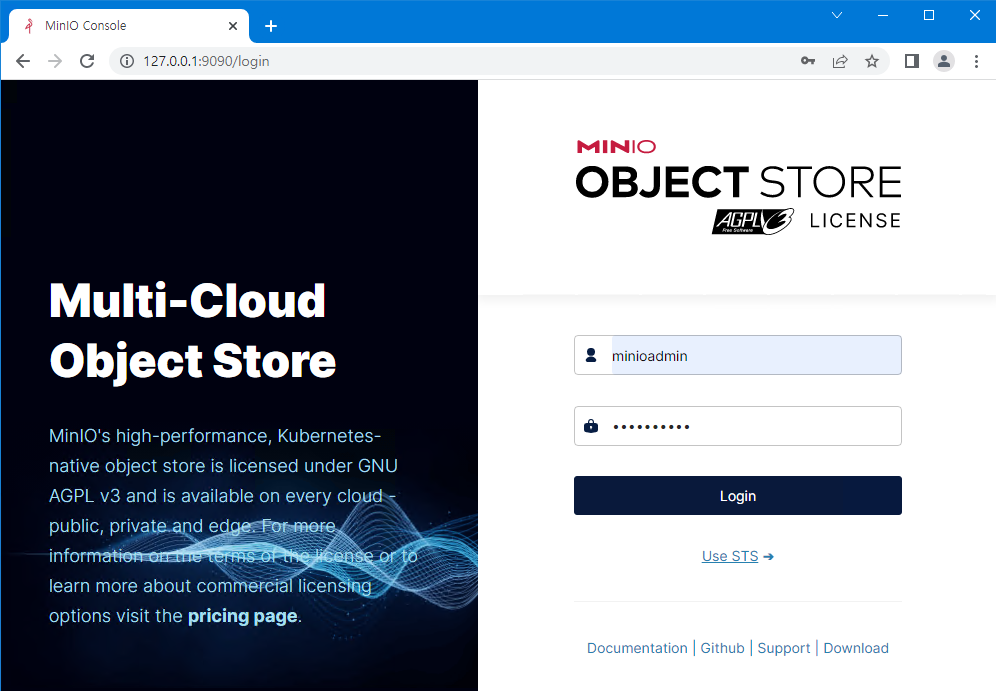Follow the pricing page link
This screenshot has height=691, width=996.
point(243,616)
